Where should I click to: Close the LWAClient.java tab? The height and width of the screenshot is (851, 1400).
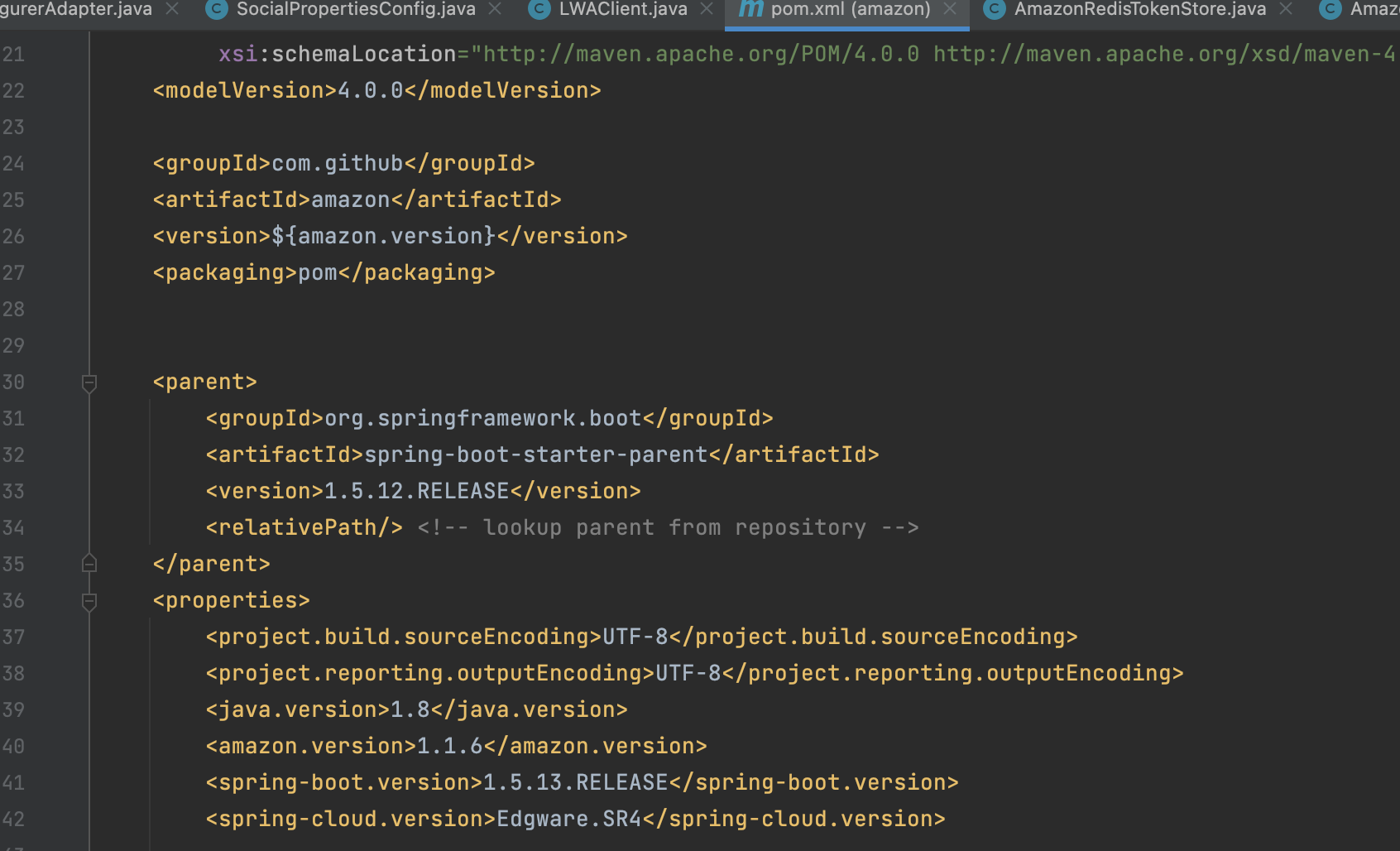point(707,9)
